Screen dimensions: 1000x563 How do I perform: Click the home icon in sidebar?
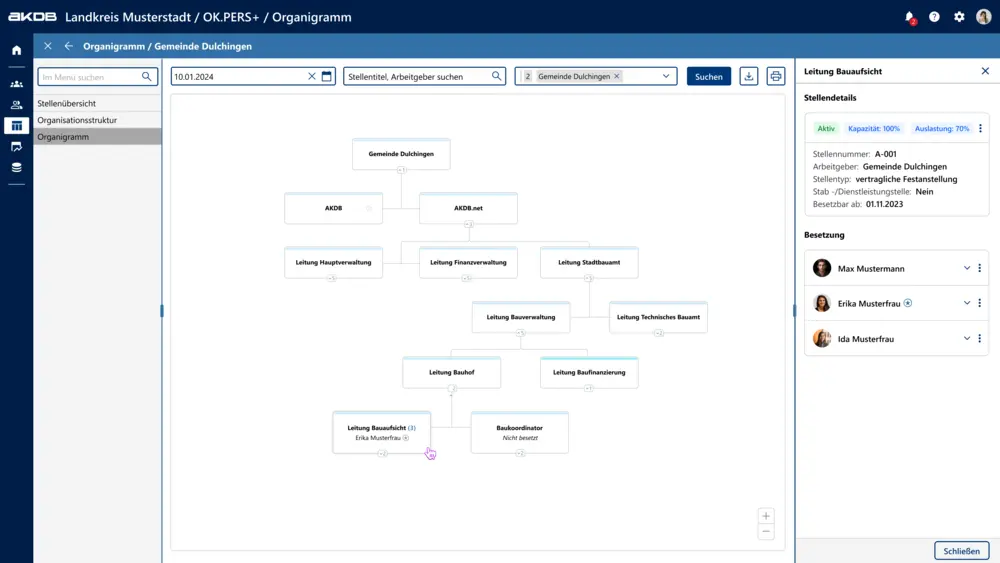tap(16, 50)
